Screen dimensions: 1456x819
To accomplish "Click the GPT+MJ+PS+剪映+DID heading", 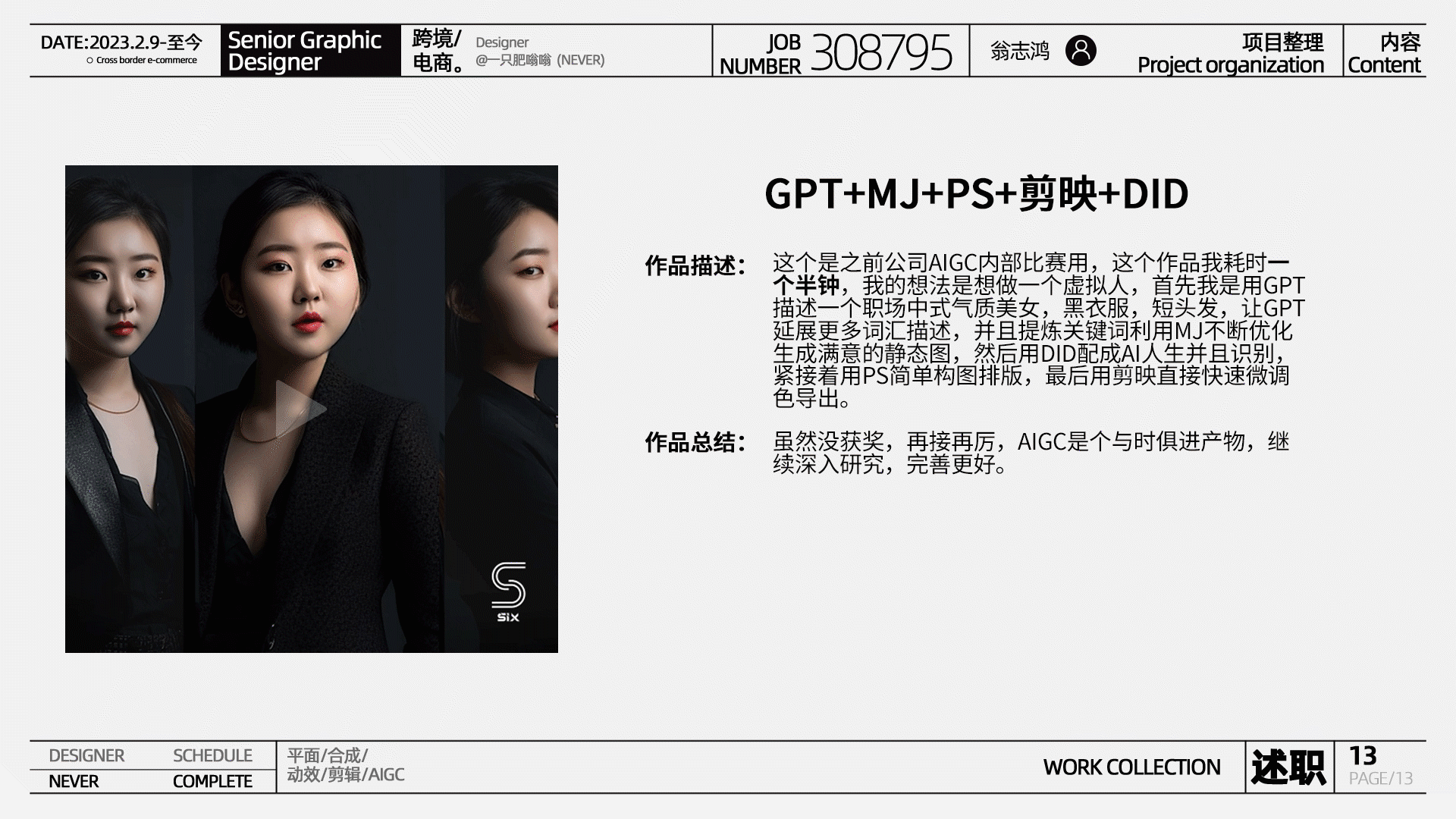I will pyautogui.click(x=976, y=194).
